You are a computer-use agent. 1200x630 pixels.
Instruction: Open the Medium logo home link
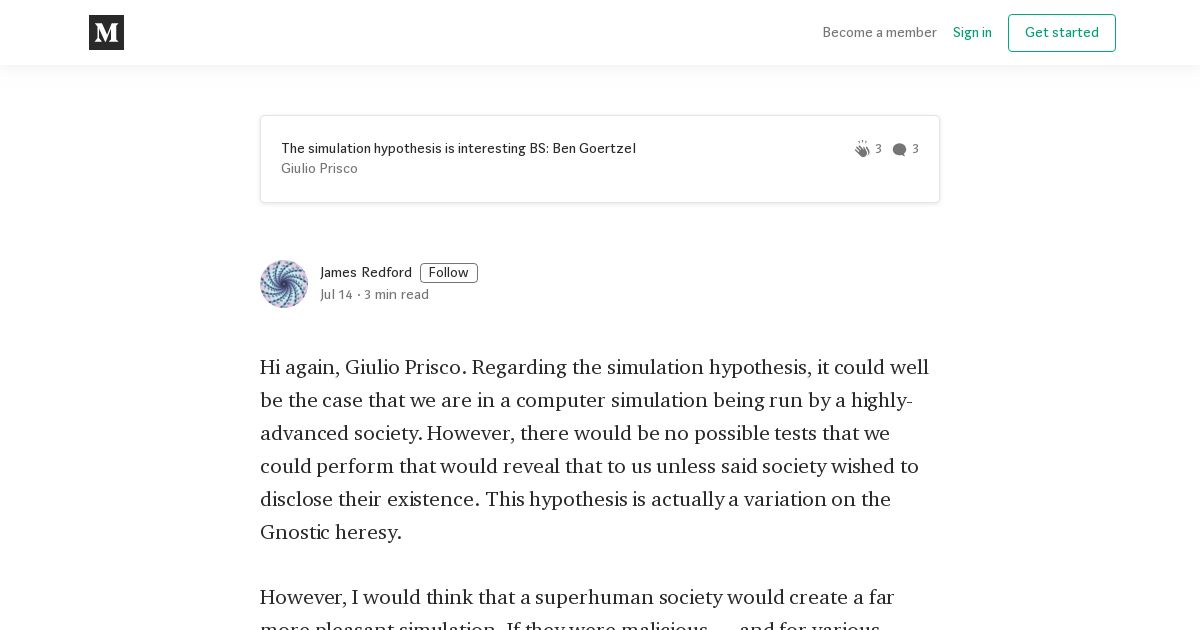pos(106,33)
